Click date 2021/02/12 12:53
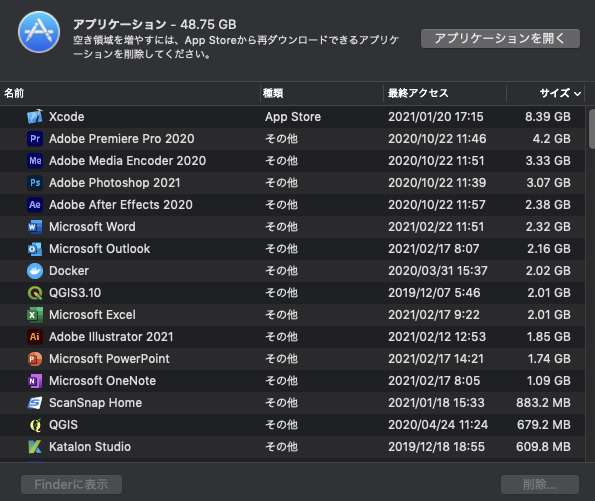Screen dimensions: 595x501 pos(437,337)
